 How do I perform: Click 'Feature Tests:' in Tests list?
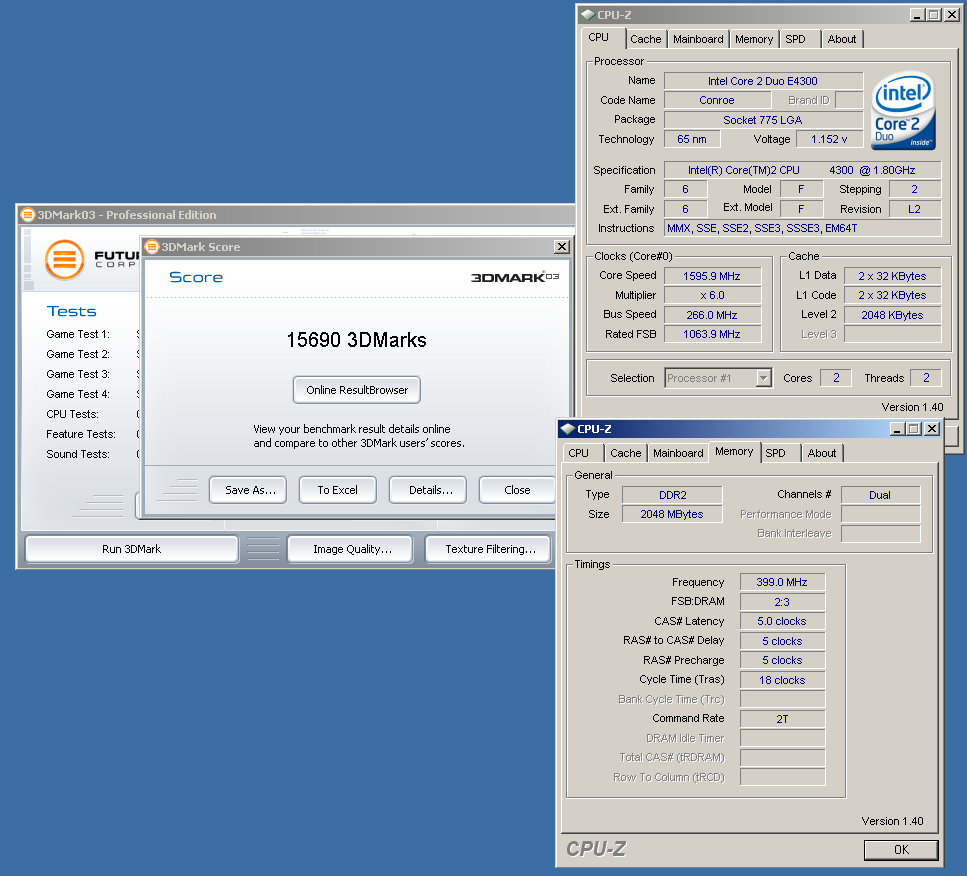point(81,434)
